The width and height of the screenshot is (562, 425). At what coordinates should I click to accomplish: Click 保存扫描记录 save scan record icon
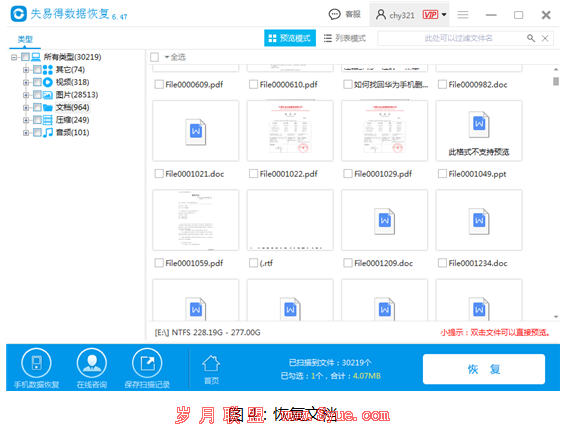(x=147, y=363)
